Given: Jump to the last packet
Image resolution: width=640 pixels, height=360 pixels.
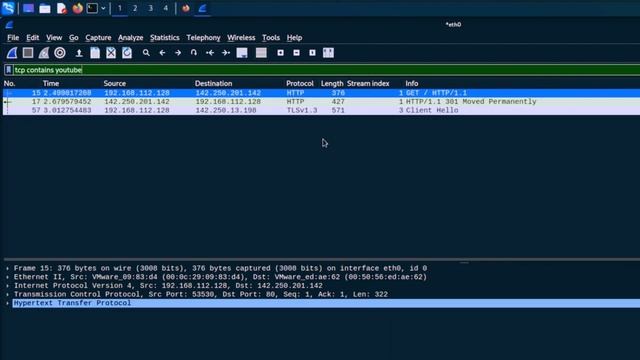Looking at the screenshot, I should 226,53.
